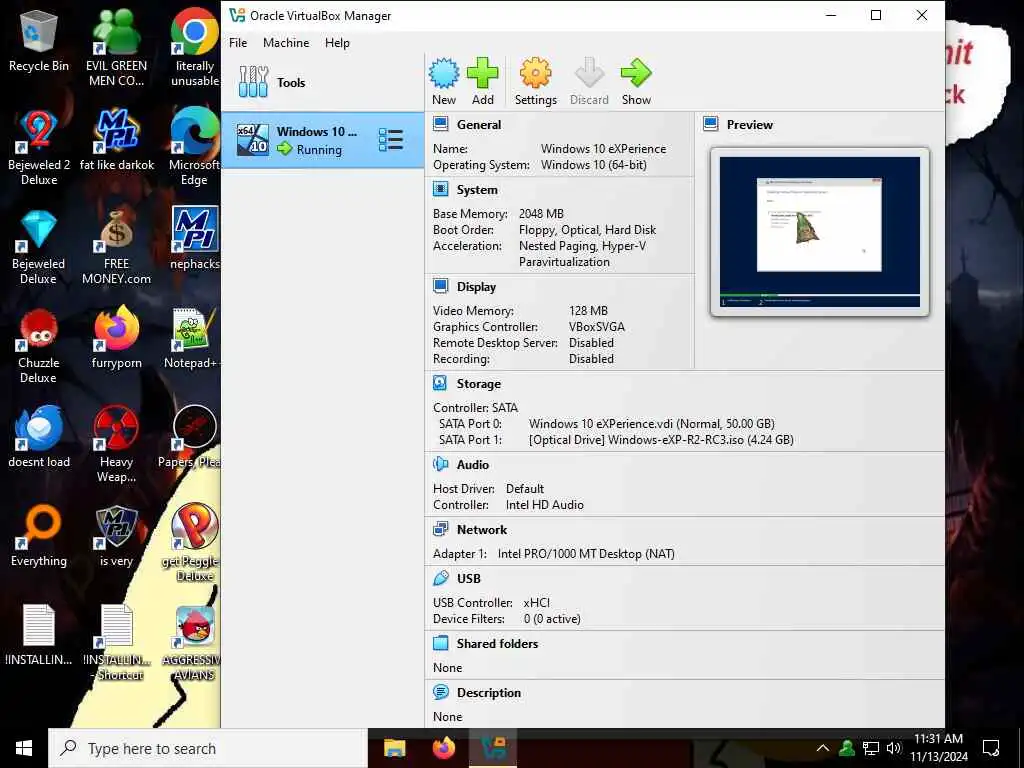Click the Bejeweled 2 Deluxe desktop icon
The height and width of the screenshot is (768, 1024).
pos(39,147)
